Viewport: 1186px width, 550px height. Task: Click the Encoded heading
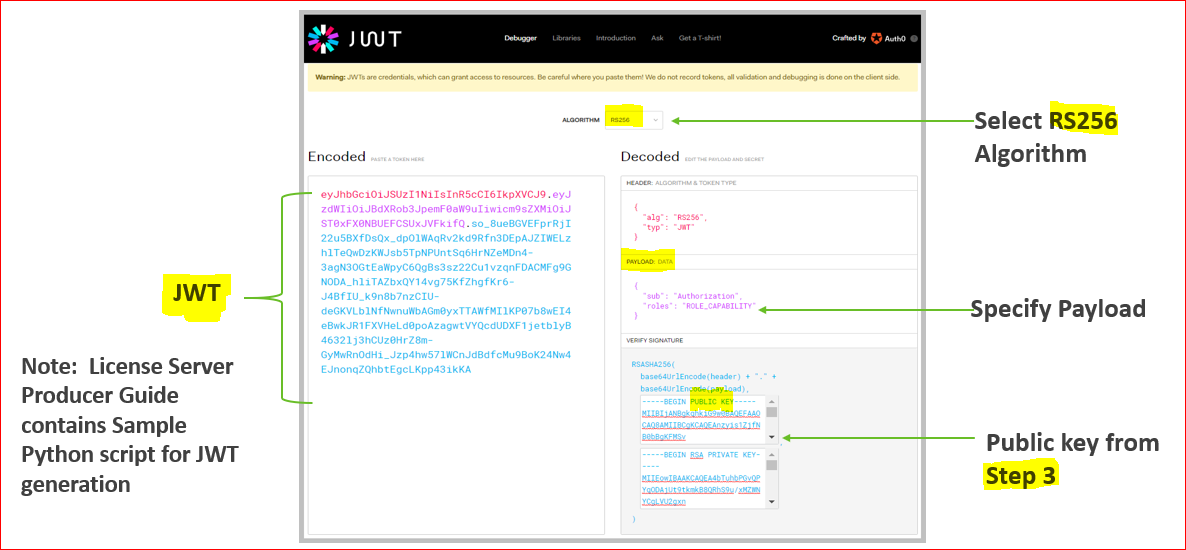click(337, 157)
